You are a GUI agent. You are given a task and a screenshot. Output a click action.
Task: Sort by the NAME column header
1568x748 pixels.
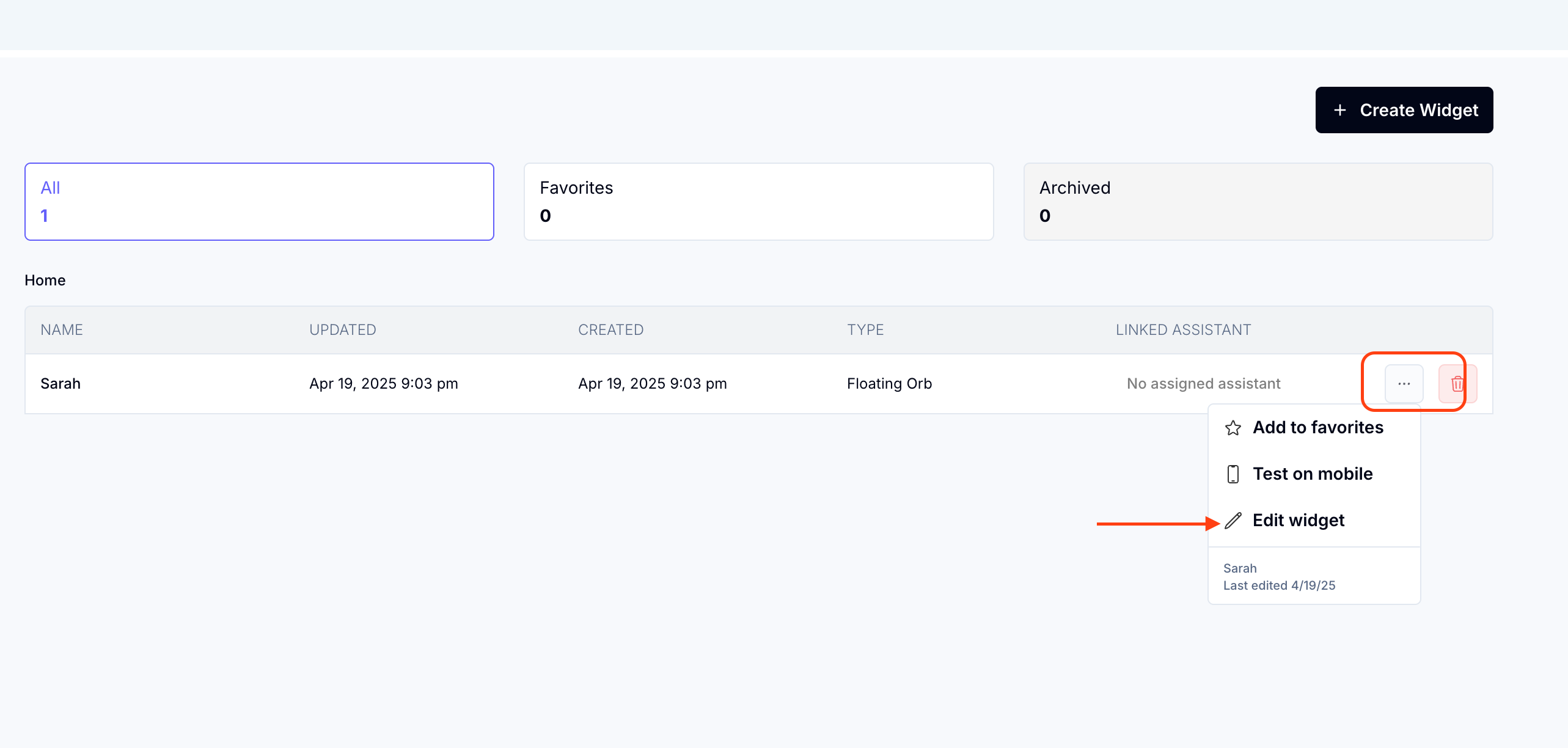[62, 330]
